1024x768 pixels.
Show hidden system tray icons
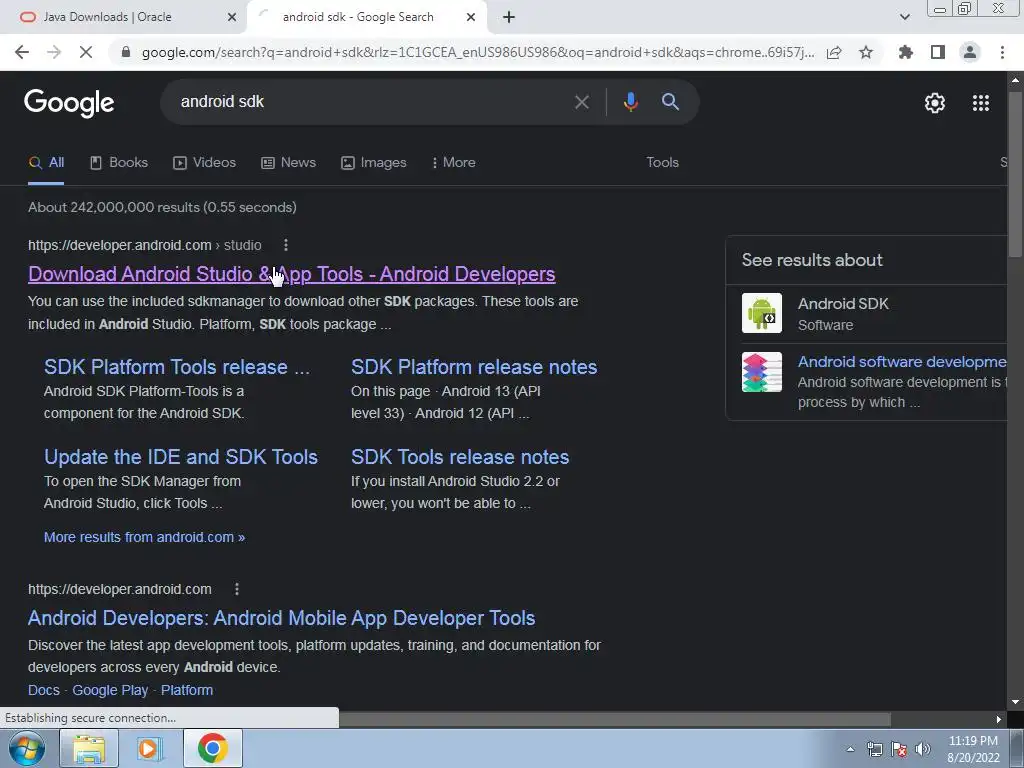pos(850,749)
